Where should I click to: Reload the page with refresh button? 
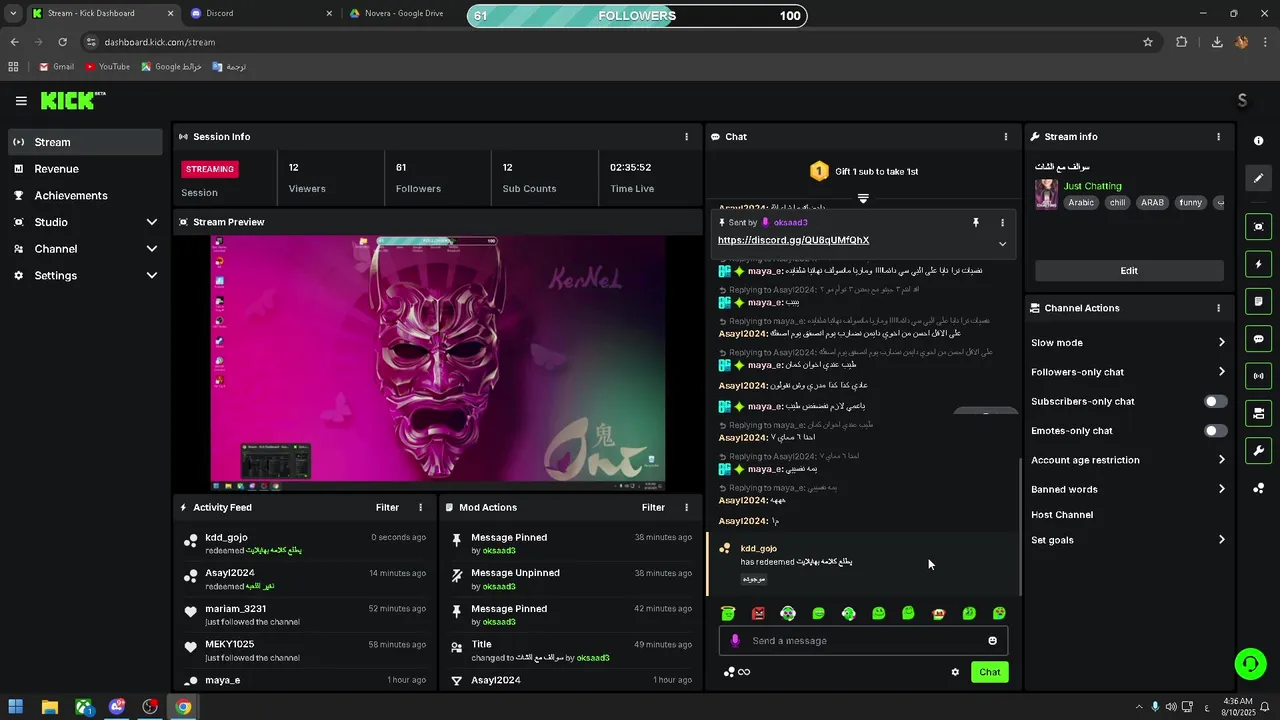pyautogui.click(x=62, y=42)
